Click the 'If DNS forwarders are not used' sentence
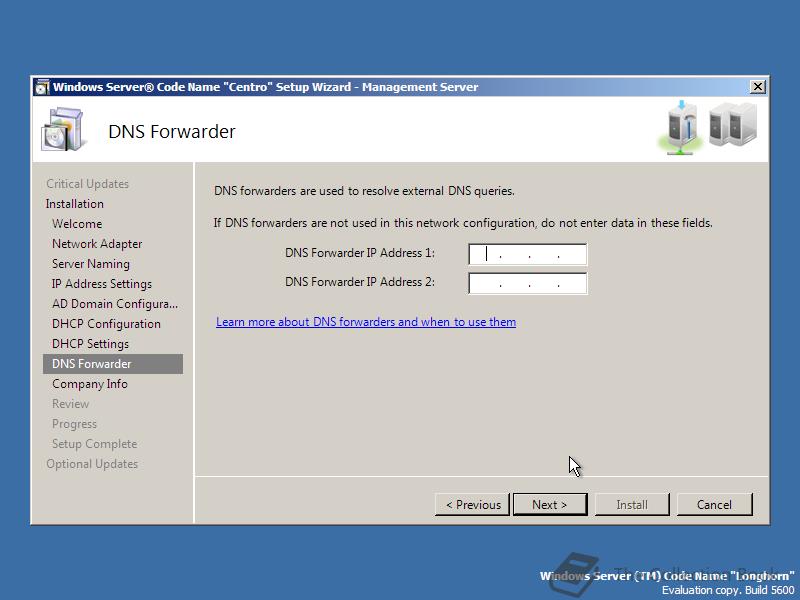 463,223
